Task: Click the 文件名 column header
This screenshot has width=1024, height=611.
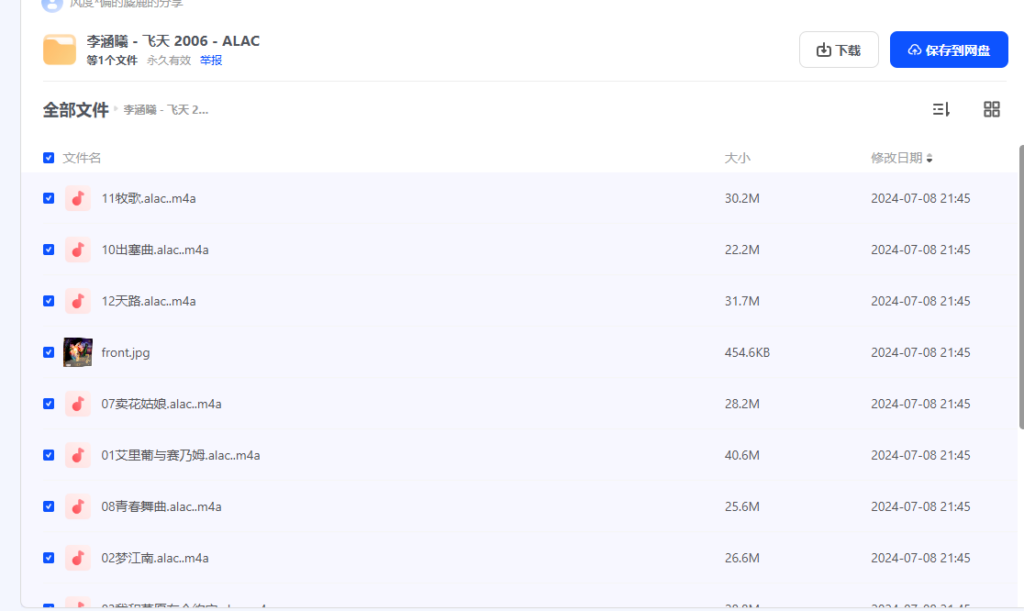Action: [82, 158]
